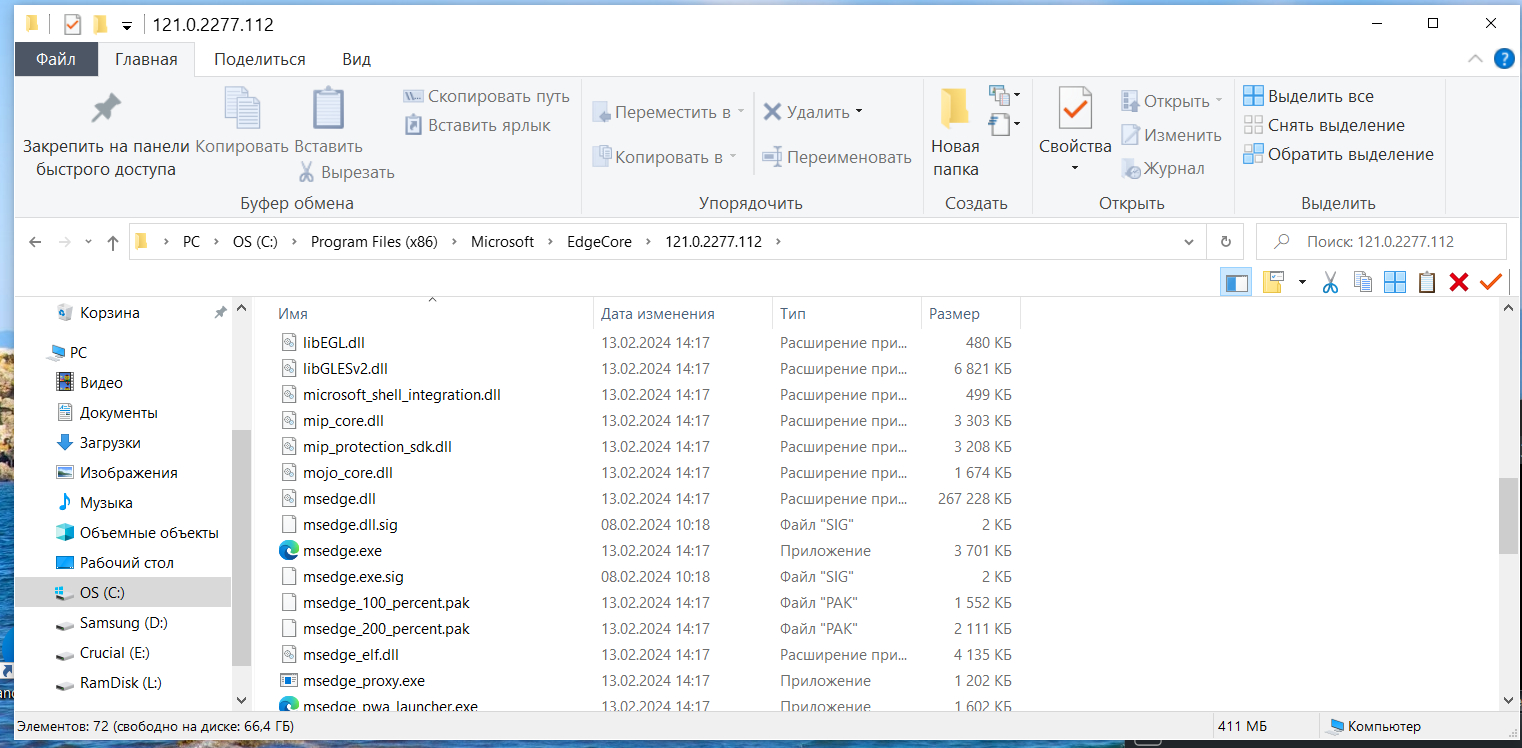Click Вставить ярлык in the ribbon
1522x748 pixels.
point(477,125)
